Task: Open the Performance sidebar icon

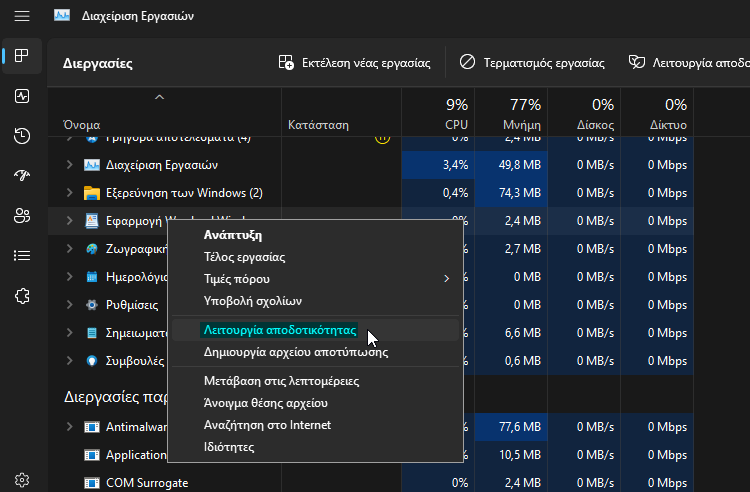Action: [x=22, y=96]
